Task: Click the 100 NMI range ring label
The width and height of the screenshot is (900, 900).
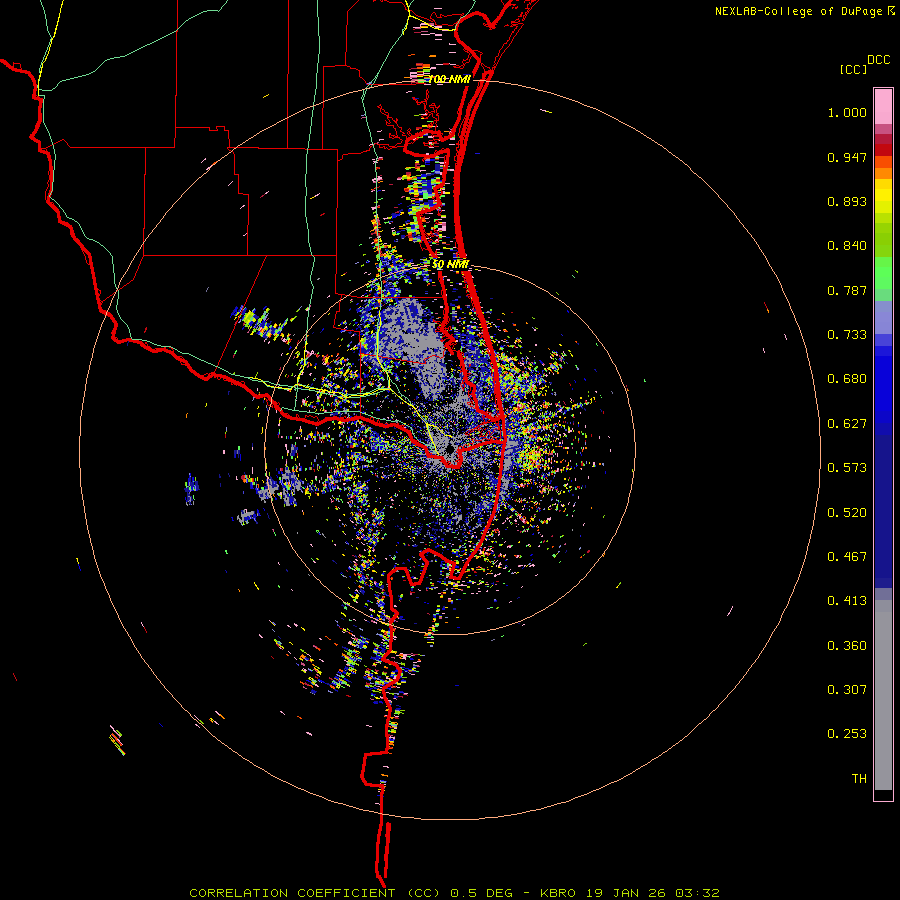Action: [449, 79]
